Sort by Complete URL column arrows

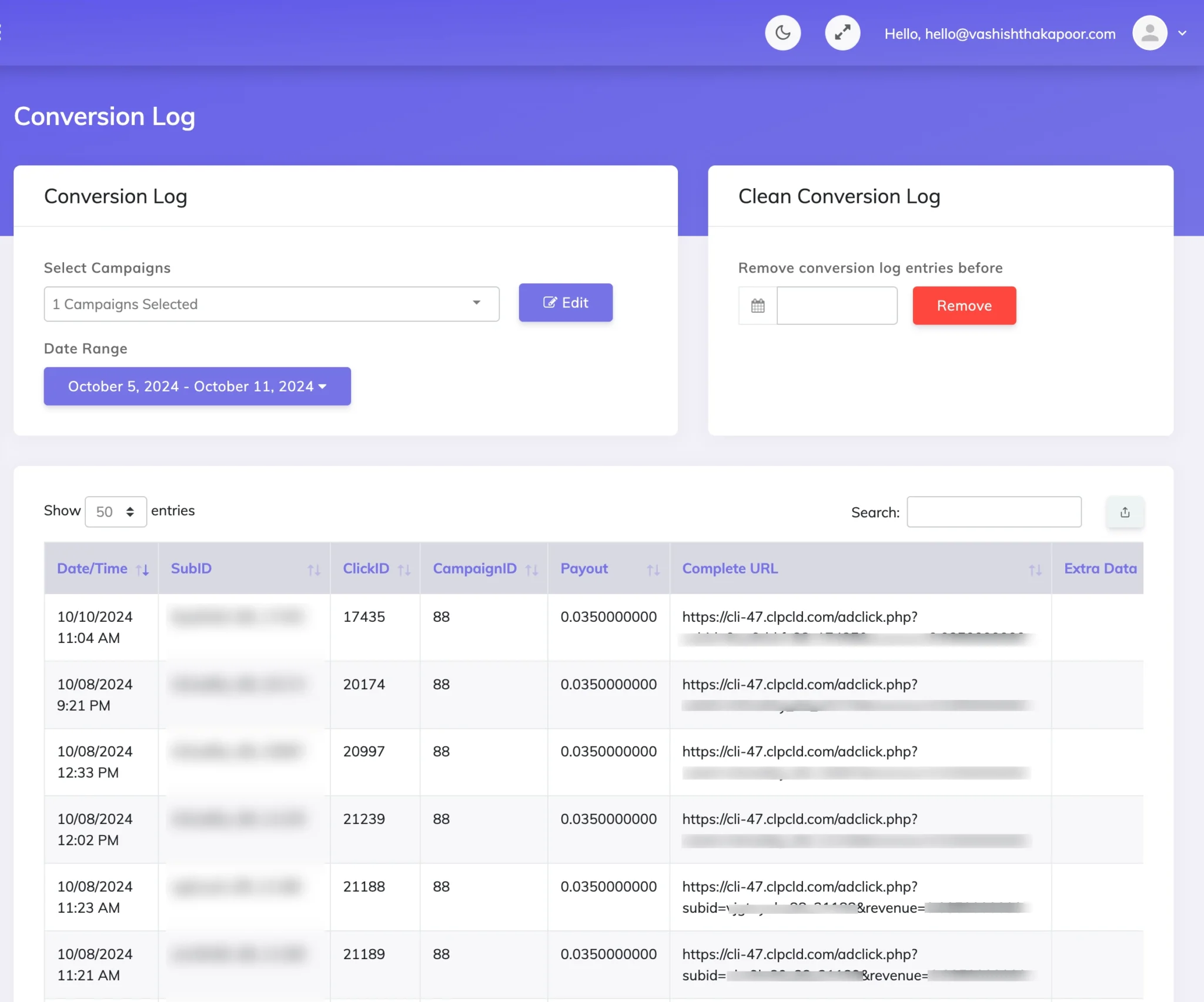(x=1035, y=569)
